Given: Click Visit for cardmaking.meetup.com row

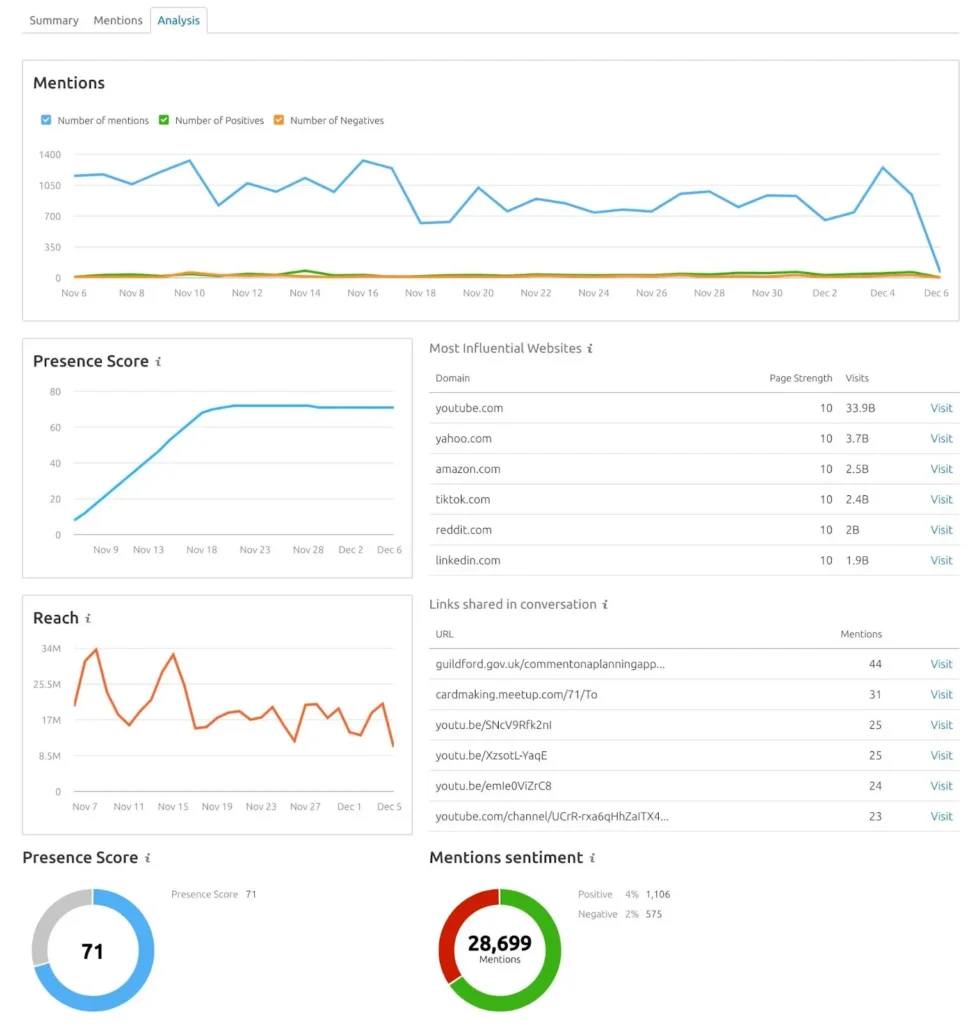Looking at the screenshot, I should pos(941,695).
